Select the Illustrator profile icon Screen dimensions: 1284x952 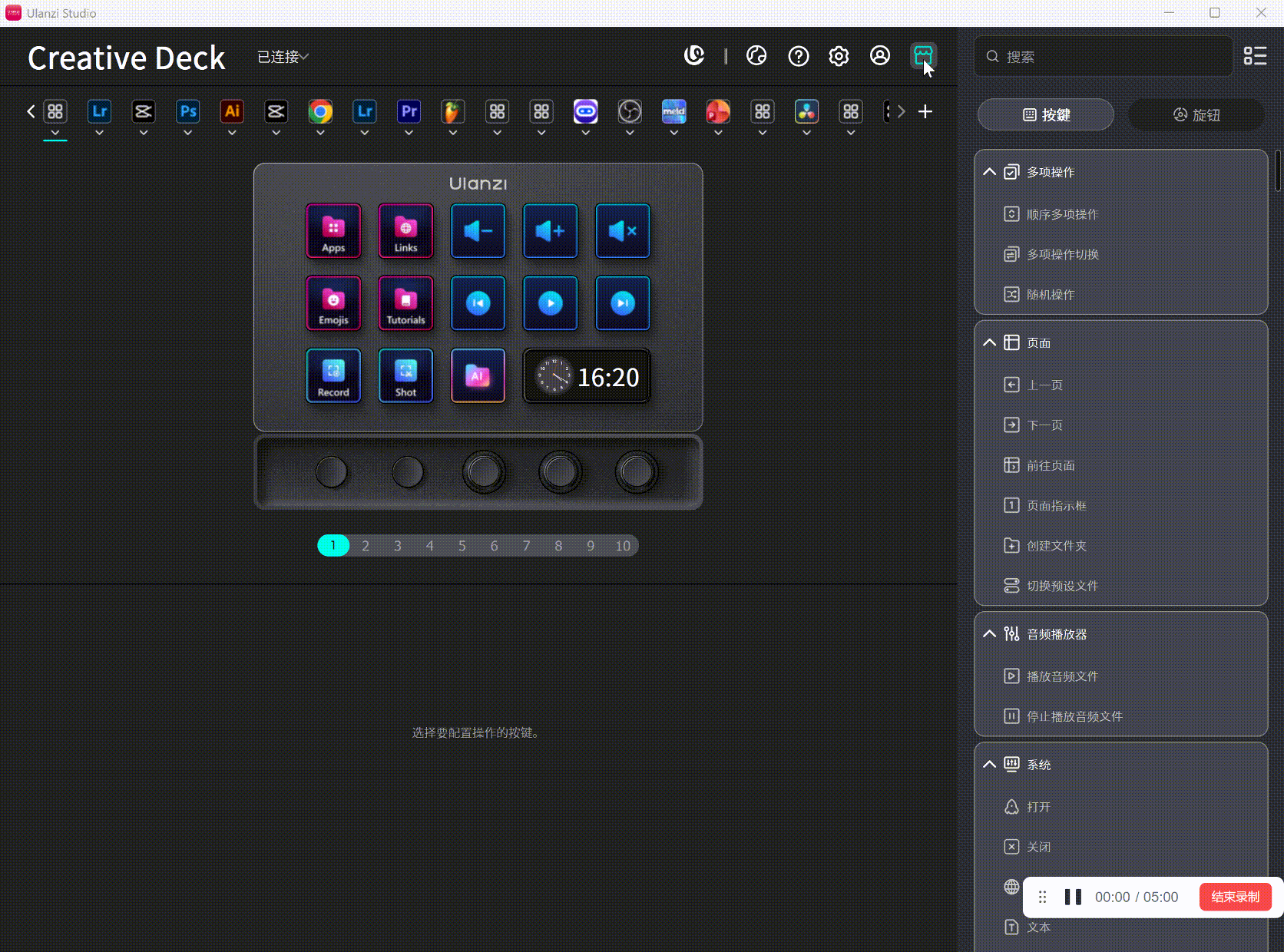coord(232,112)
